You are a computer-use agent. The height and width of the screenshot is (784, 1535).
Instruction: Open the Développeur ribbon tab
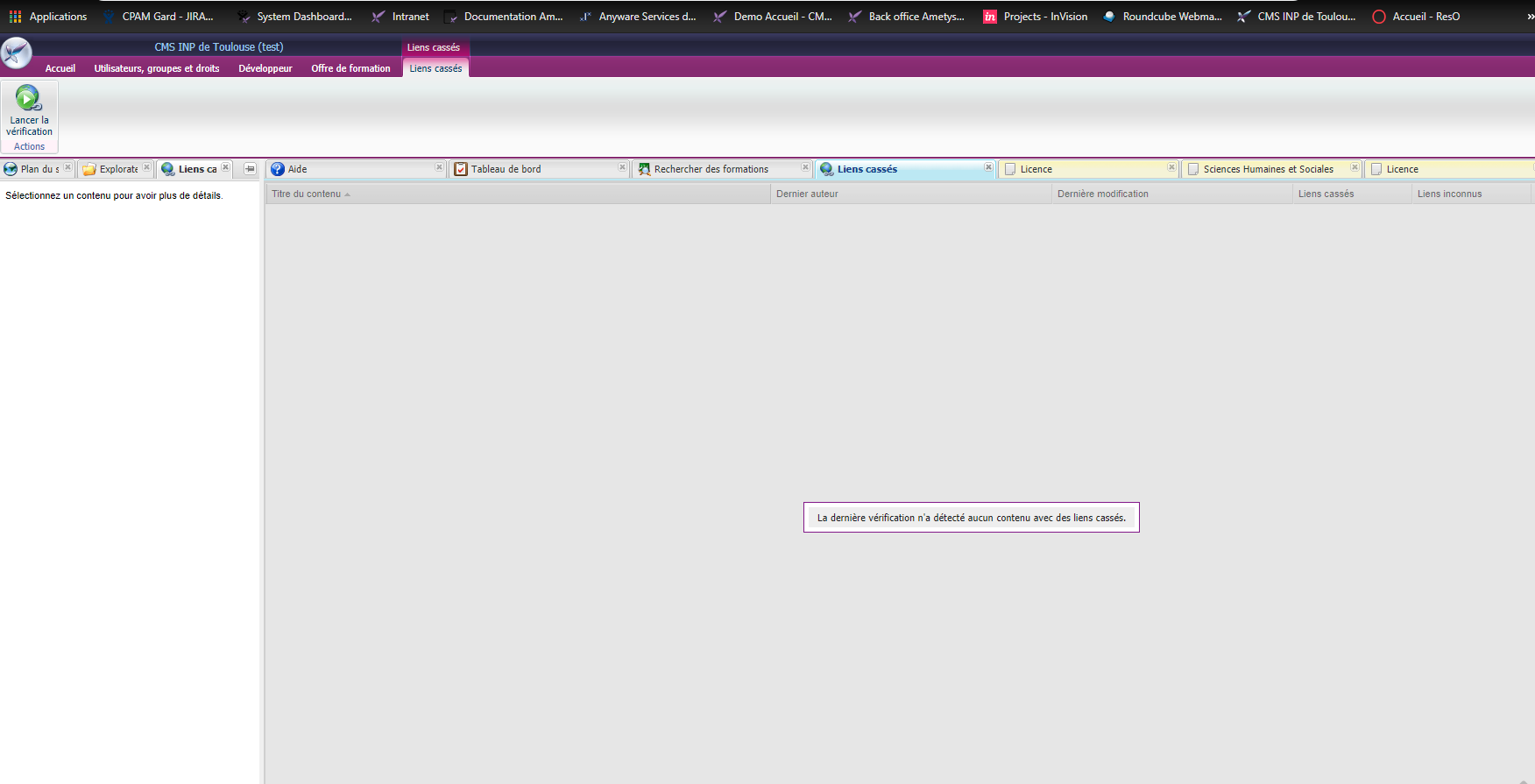tap(265, 68)
